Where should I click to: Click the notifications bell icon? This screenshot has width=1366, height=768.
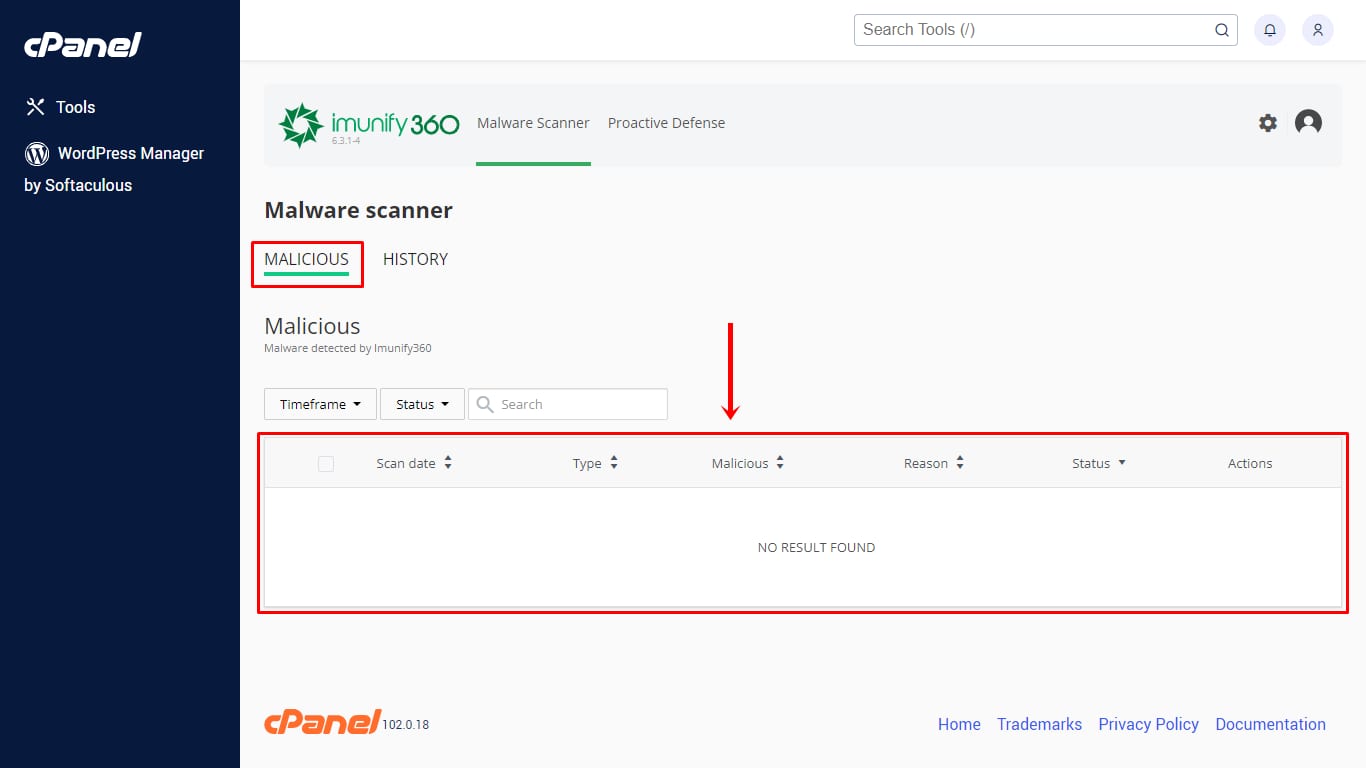1270,30
